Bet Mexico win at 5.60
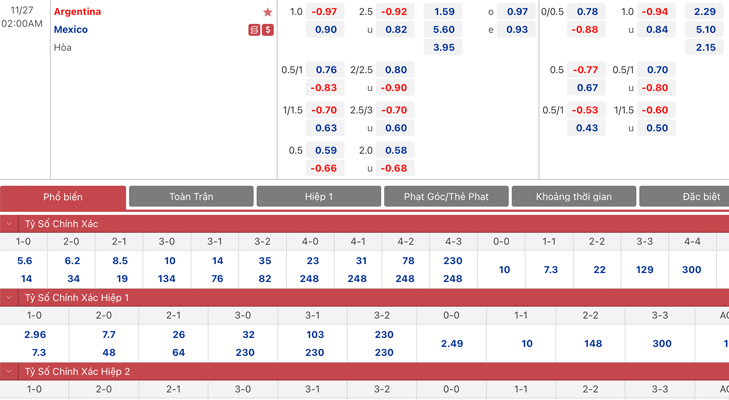 (x=444, y=30)
